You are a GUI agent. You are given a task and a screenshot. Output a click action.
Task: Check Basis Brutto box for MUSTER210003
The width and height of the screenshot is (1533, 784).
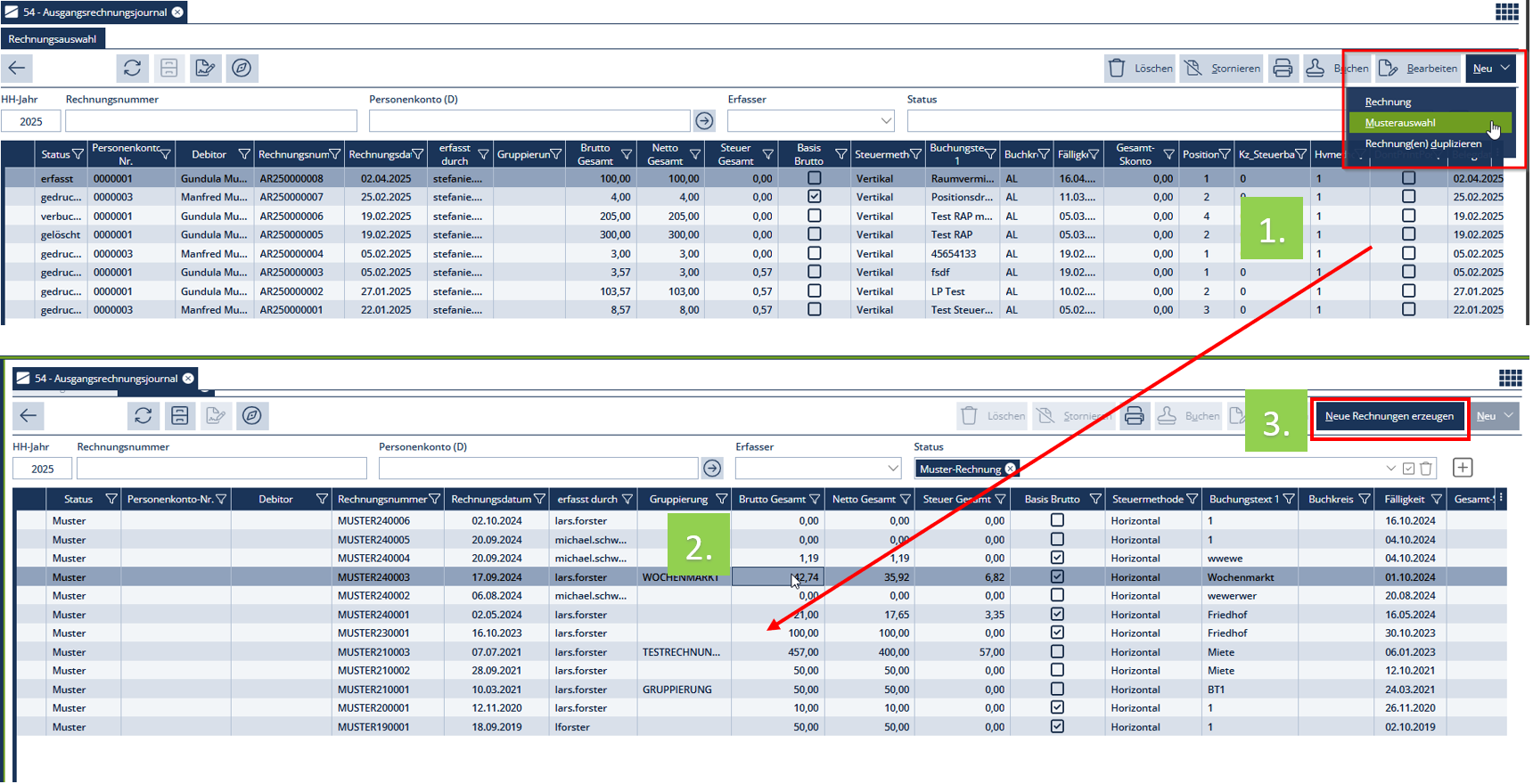(x=1057, y=652)
